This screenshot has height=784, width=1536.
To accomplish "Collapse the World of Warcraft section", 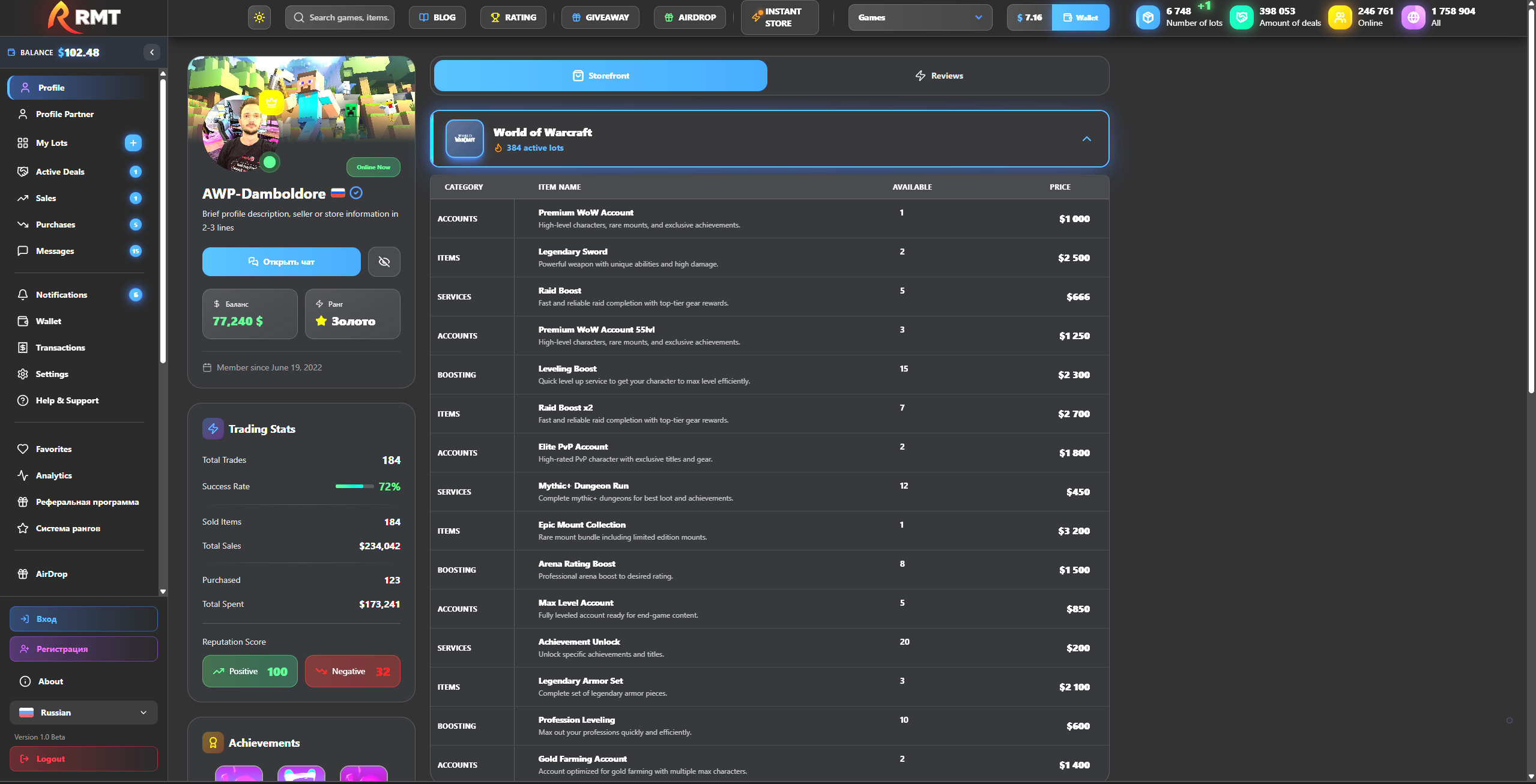I will tap(1086, 139).
